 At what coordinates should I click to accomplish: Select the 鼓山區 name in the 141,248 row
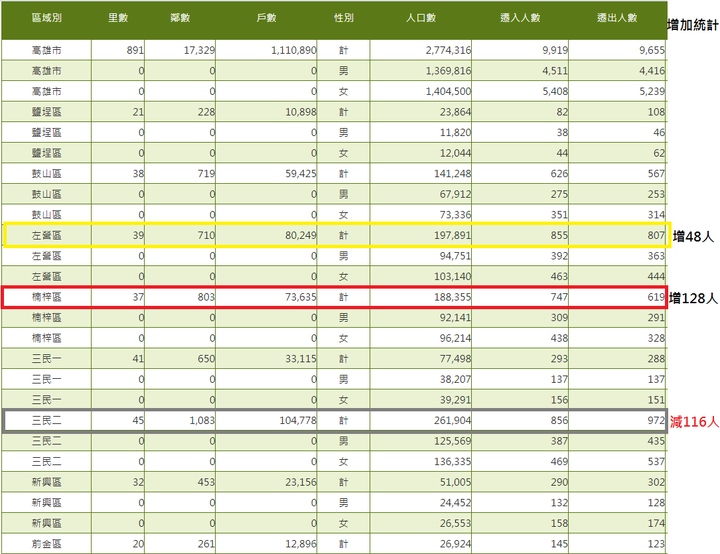click(x=46, y=174)
